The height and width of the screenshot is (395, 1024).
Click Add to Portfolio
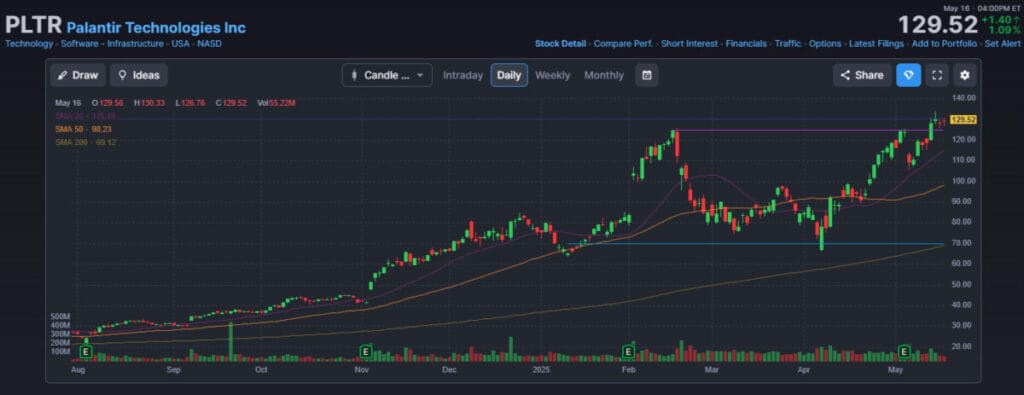[944, 44]
